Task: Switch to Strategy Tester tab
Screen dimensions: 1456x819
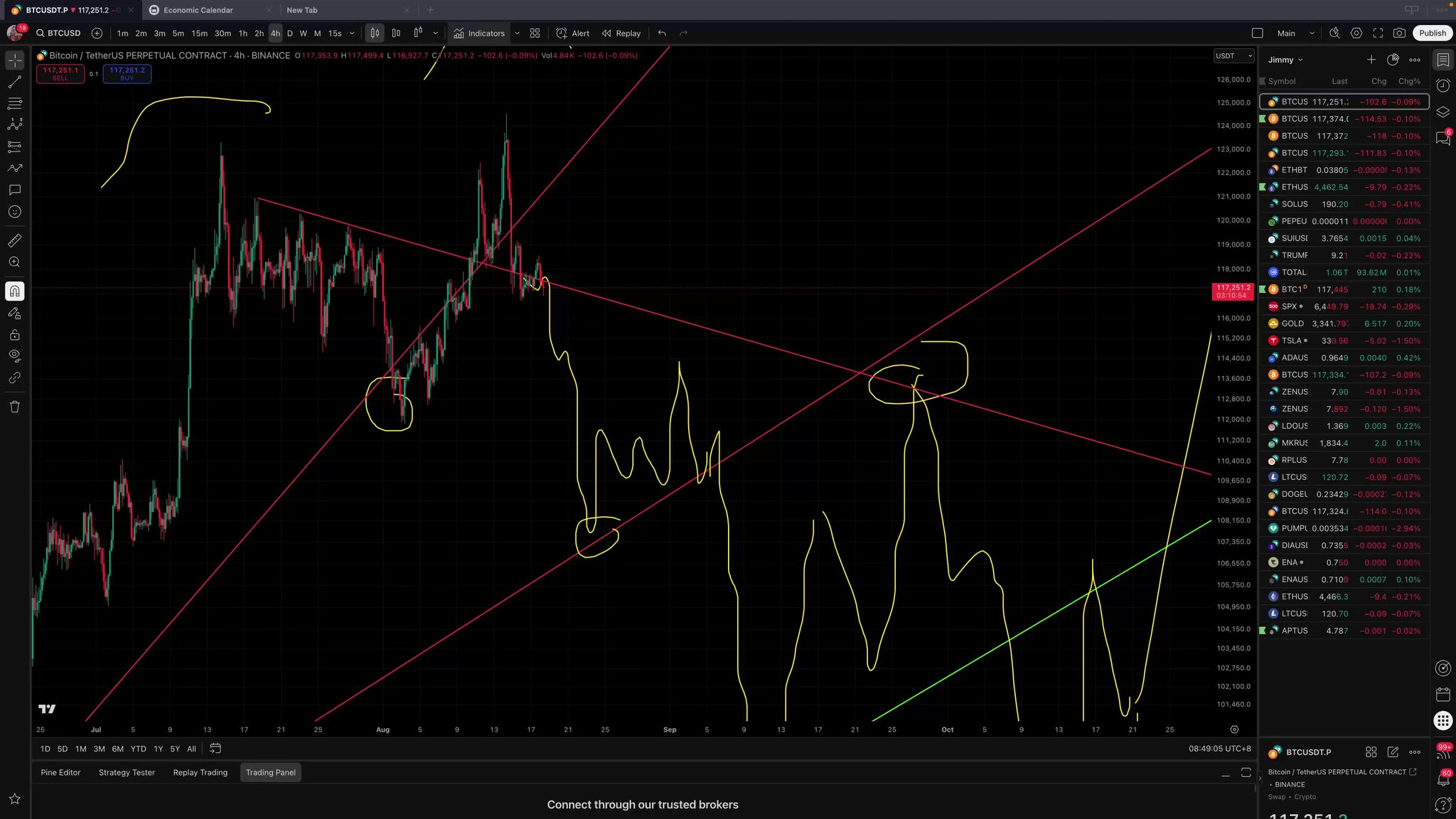Action: click(x=127, y=773)
